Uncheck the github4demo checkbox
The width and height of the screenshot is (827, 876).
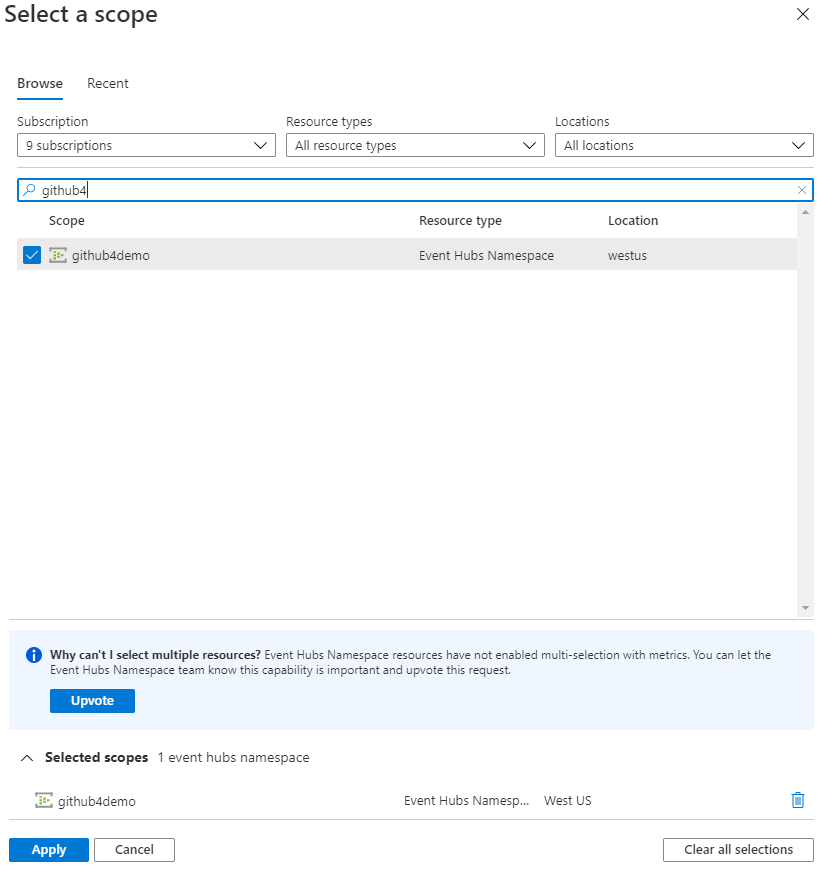tap(32, 255)
